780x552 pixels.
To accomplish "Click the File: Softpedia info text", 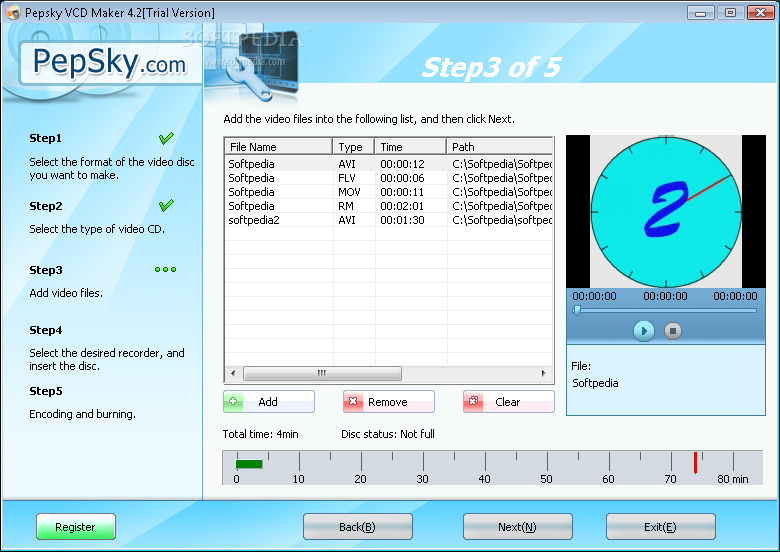I will click(595, 374).
